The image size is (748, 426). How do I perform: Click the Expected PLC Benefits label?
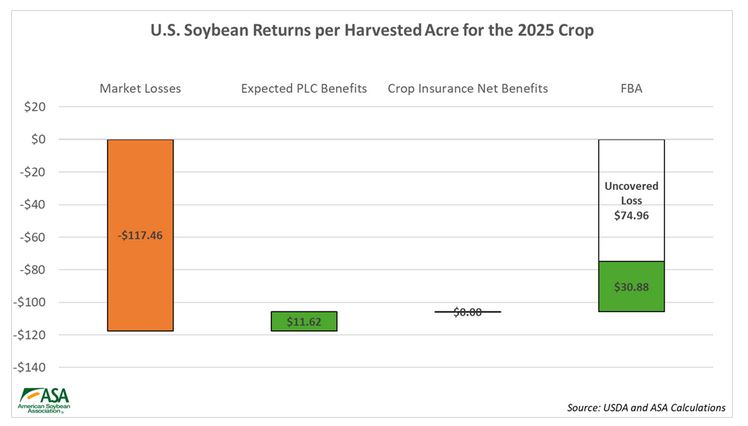(304, 88)
